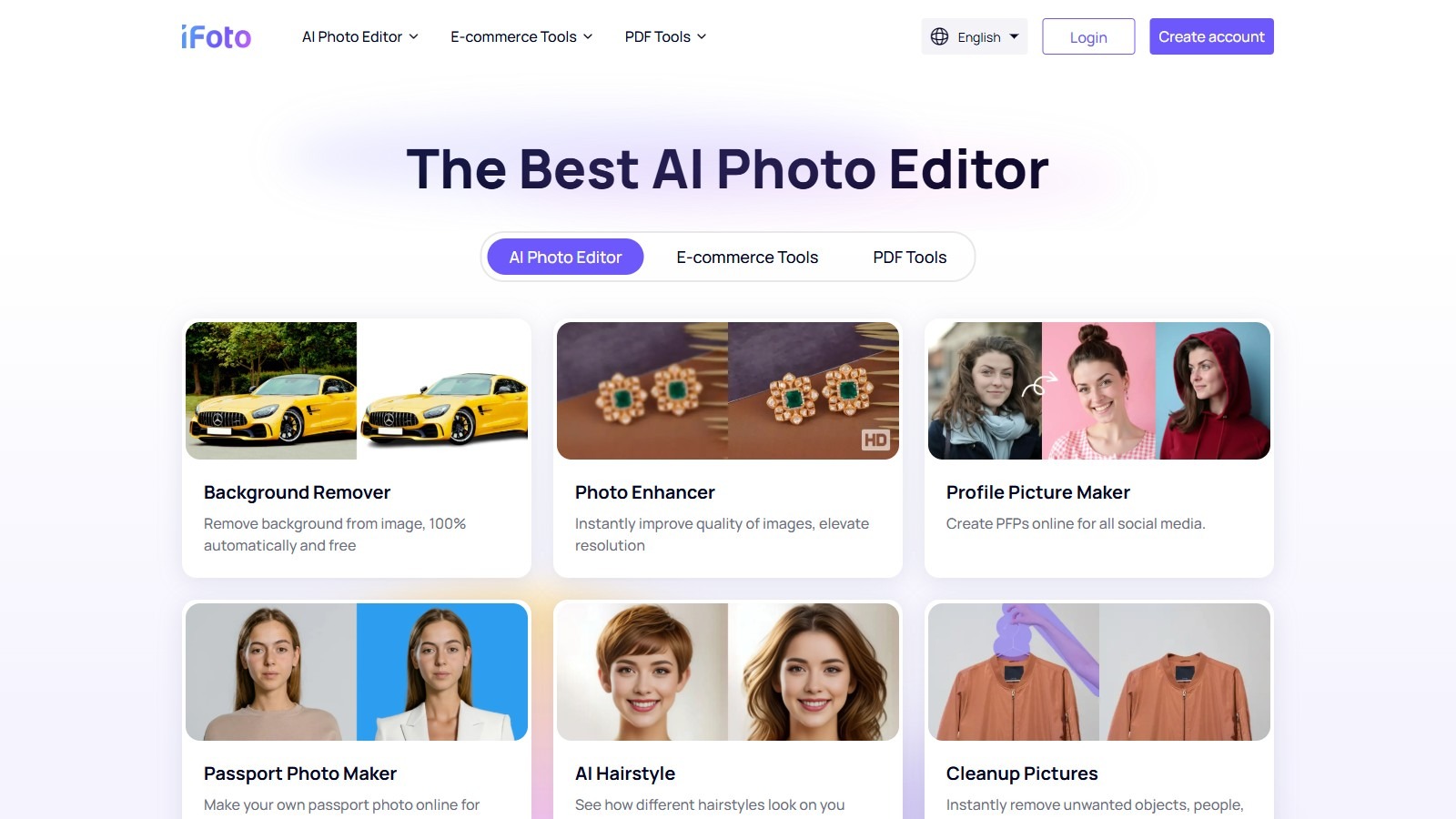The height and width of the screenshot is (819, 1456).
Task: Click the Create account button
Action: coord(1211,36)
